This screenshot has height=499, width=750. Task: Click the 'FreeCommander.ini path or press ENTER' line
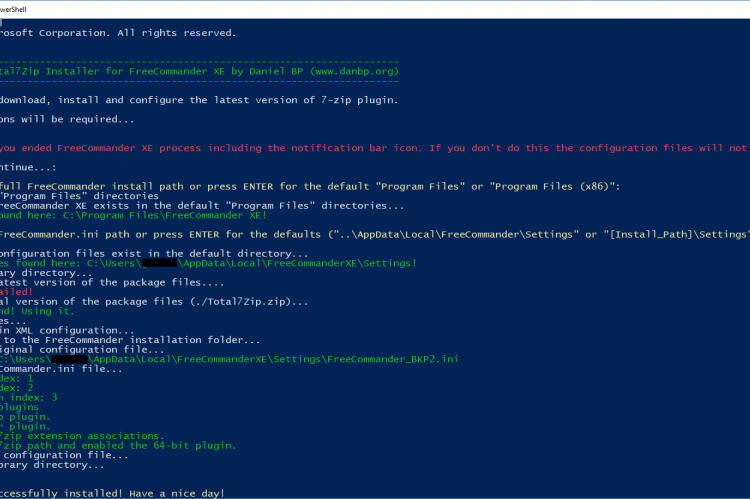coord(375,234)
